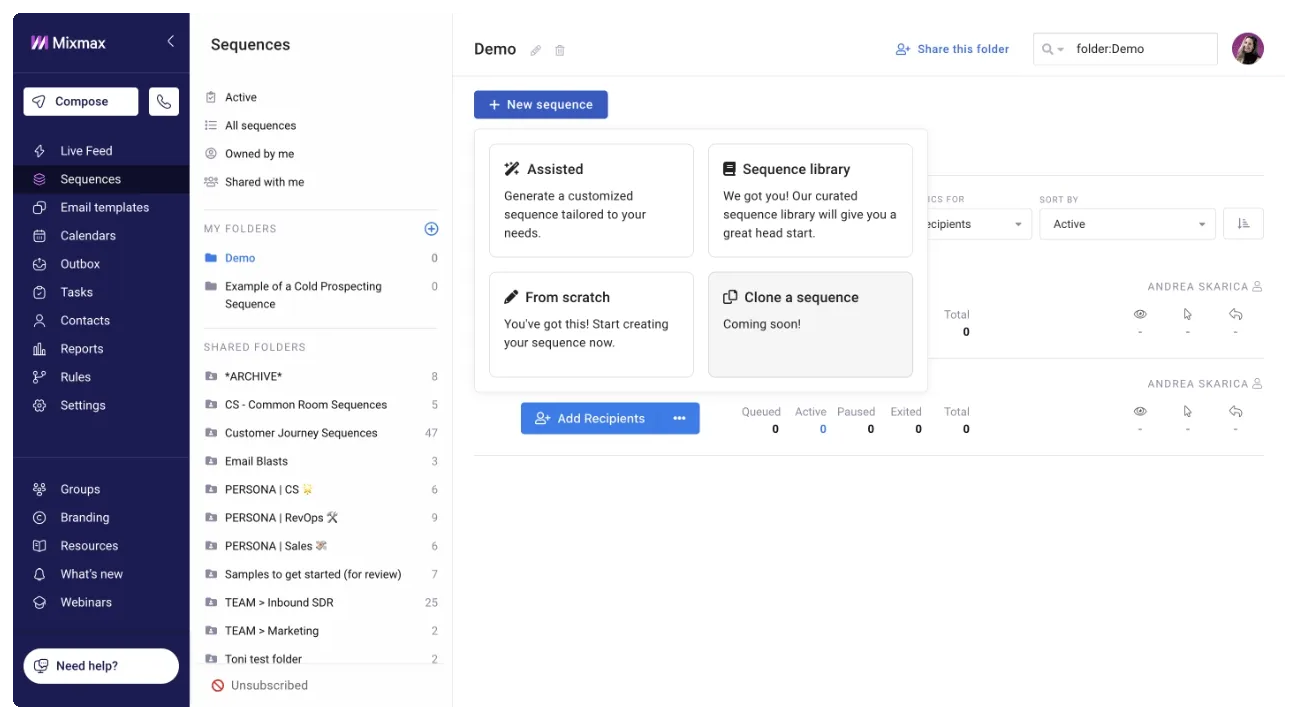Viewport: 1298px width, 720px height.
Task: Collapse the Mixmax sidebar with the chevron
Action: click(170, 42)
